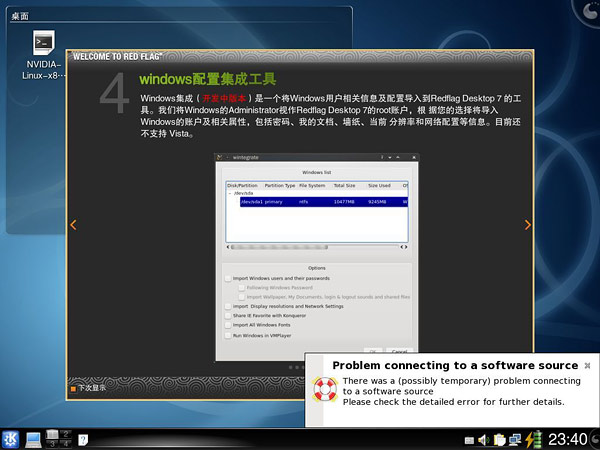Click the 'Problem connecting to a software source' title
The image size is (600, 450).
[455, 366]
